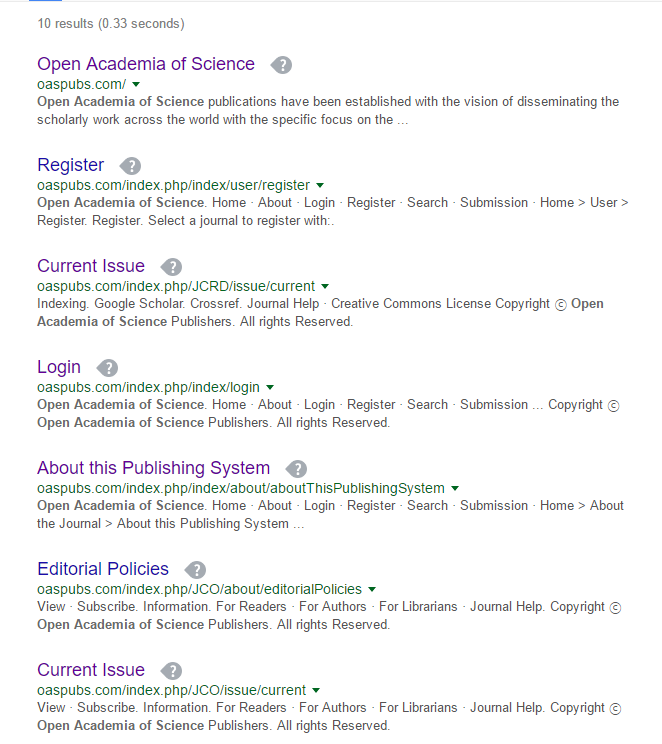
Task: Open the Current Issue result for JCO
Action: coord(91,670)
